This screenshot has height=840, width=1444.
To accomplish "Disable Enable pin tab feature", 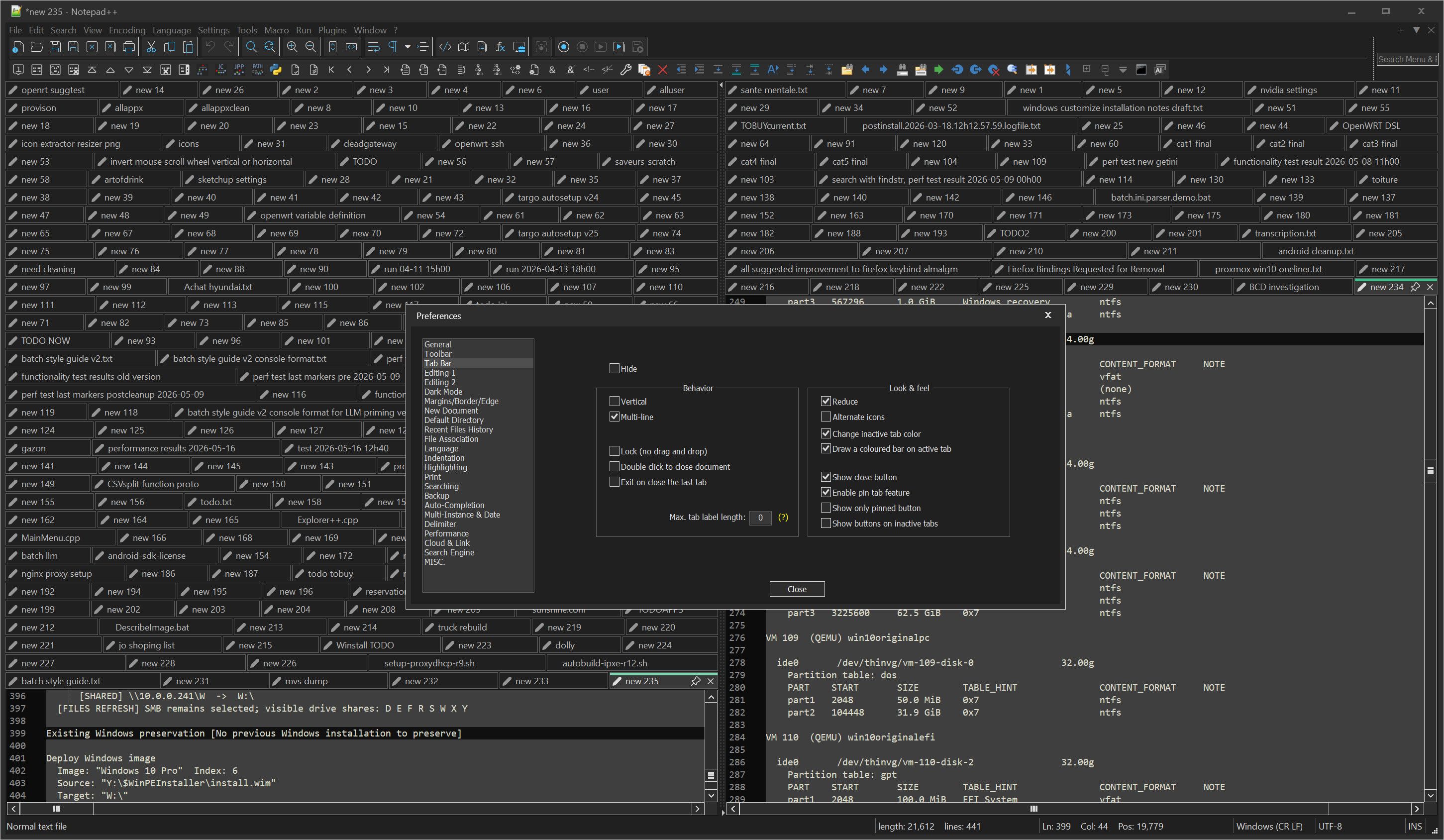I will (825, 492).
